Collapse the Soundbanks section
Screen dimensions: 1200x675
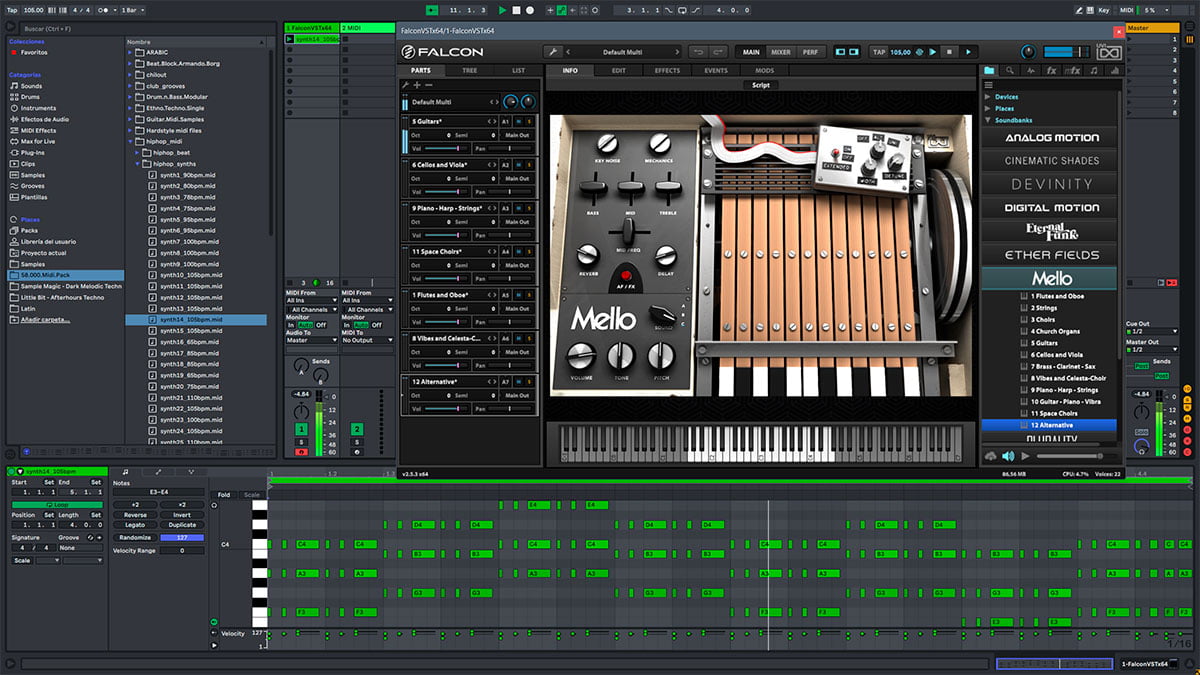pyautogui.click(x=989, y=120)
